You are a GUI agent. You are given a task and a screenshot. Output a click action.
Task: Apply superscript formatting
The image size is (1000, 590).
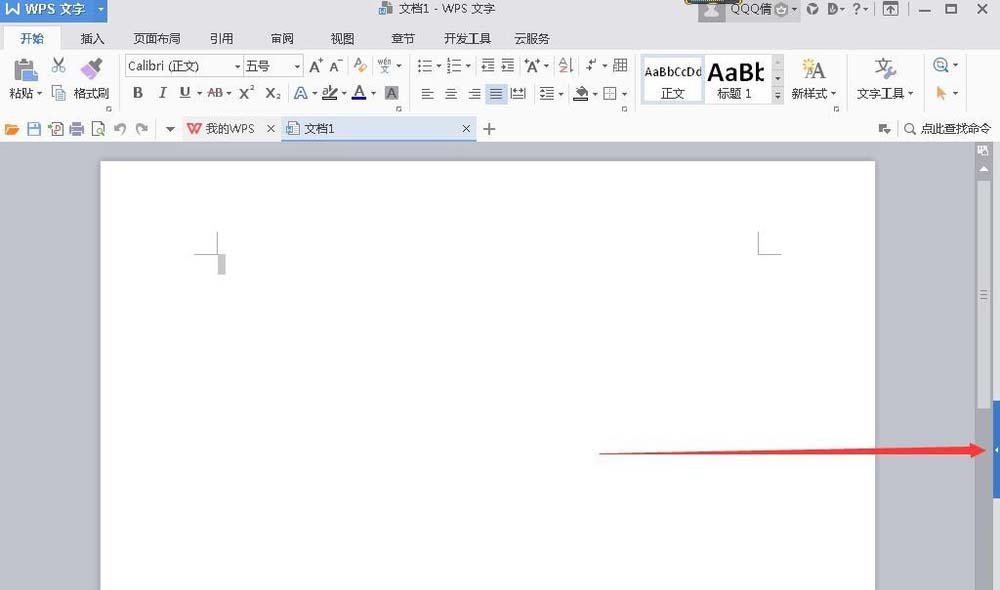pos(246,93)
